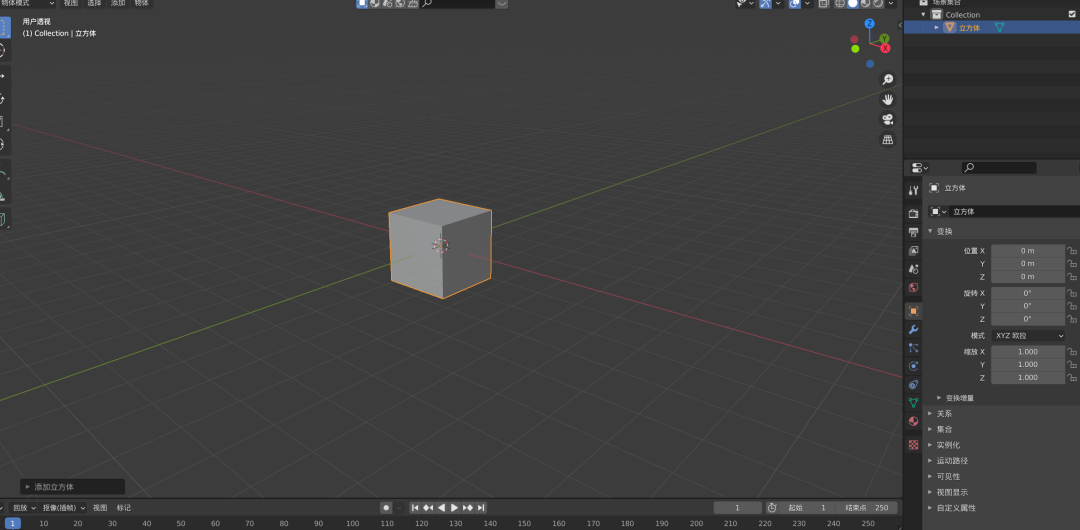Expand the 视图显示 panel

(x=930, y=492)
